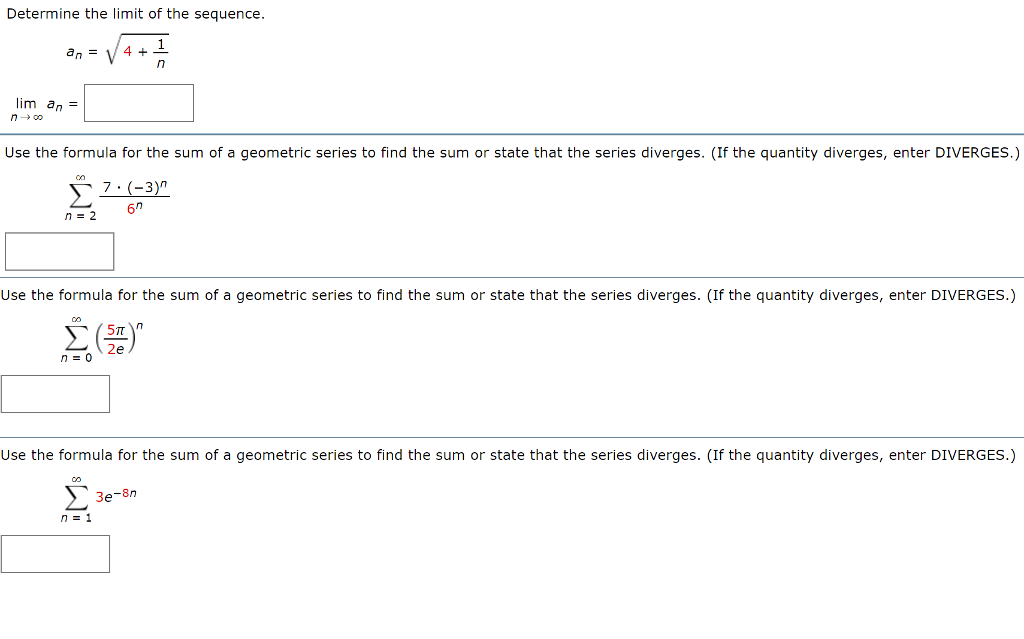
Task: Click the answer box for the 7·(−3)ⁿ/6ⁿ series
Action: (59, 251)
